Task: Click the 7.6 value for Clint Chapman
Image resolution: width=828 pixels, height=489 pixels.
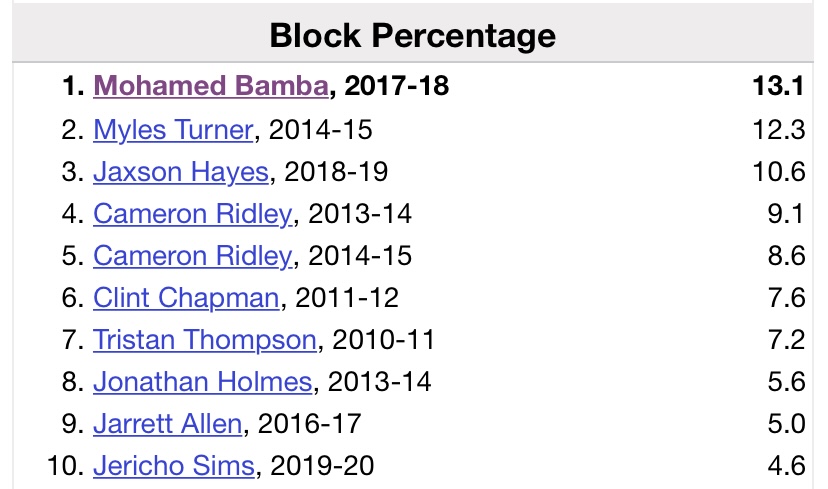Action: coord(785,298)
